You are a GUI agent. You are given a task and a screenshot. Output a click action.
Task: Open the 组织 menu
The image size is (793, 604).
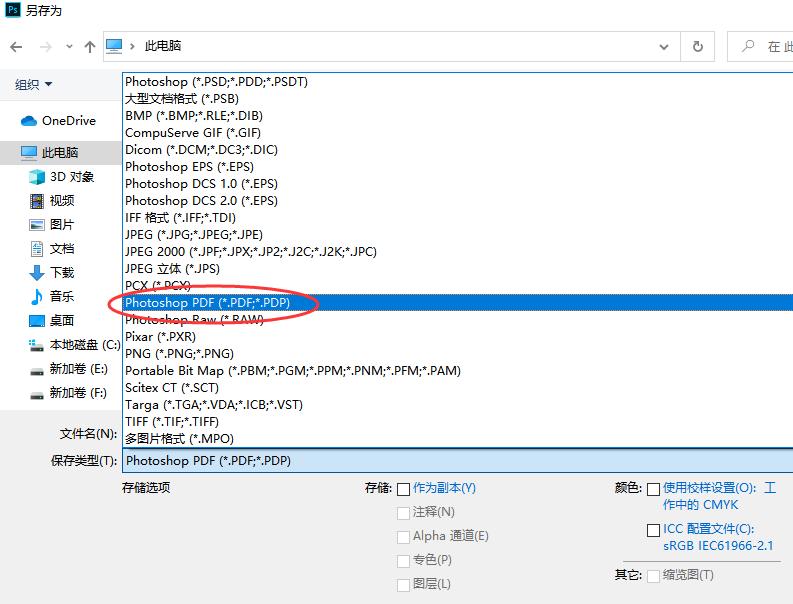(x=33, y=84)
